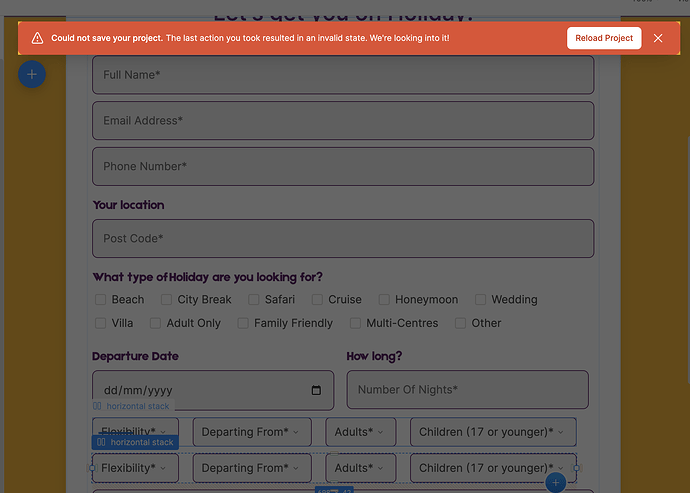The height and width of the screenshot is (493, 690).
Task: Click the blue plus button at top left
Action: point(32,74)
